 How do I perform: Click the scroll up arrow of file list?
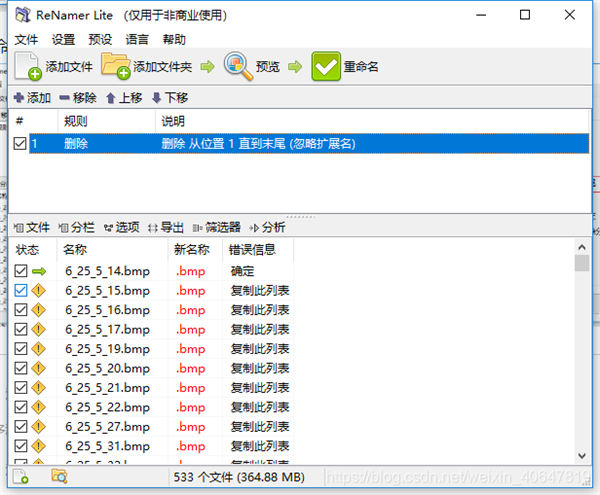582,248
